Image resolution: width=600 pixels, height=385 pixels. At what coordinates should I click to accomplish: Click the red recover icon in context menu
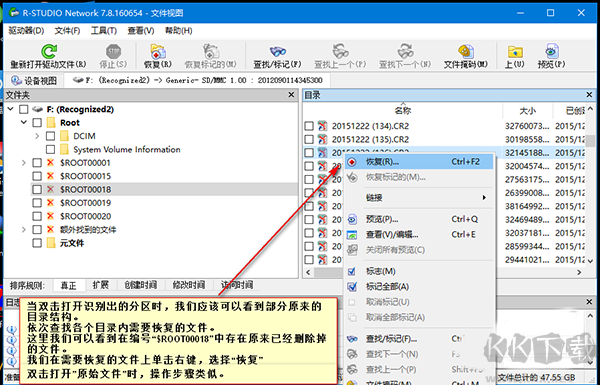coord(352,162)
